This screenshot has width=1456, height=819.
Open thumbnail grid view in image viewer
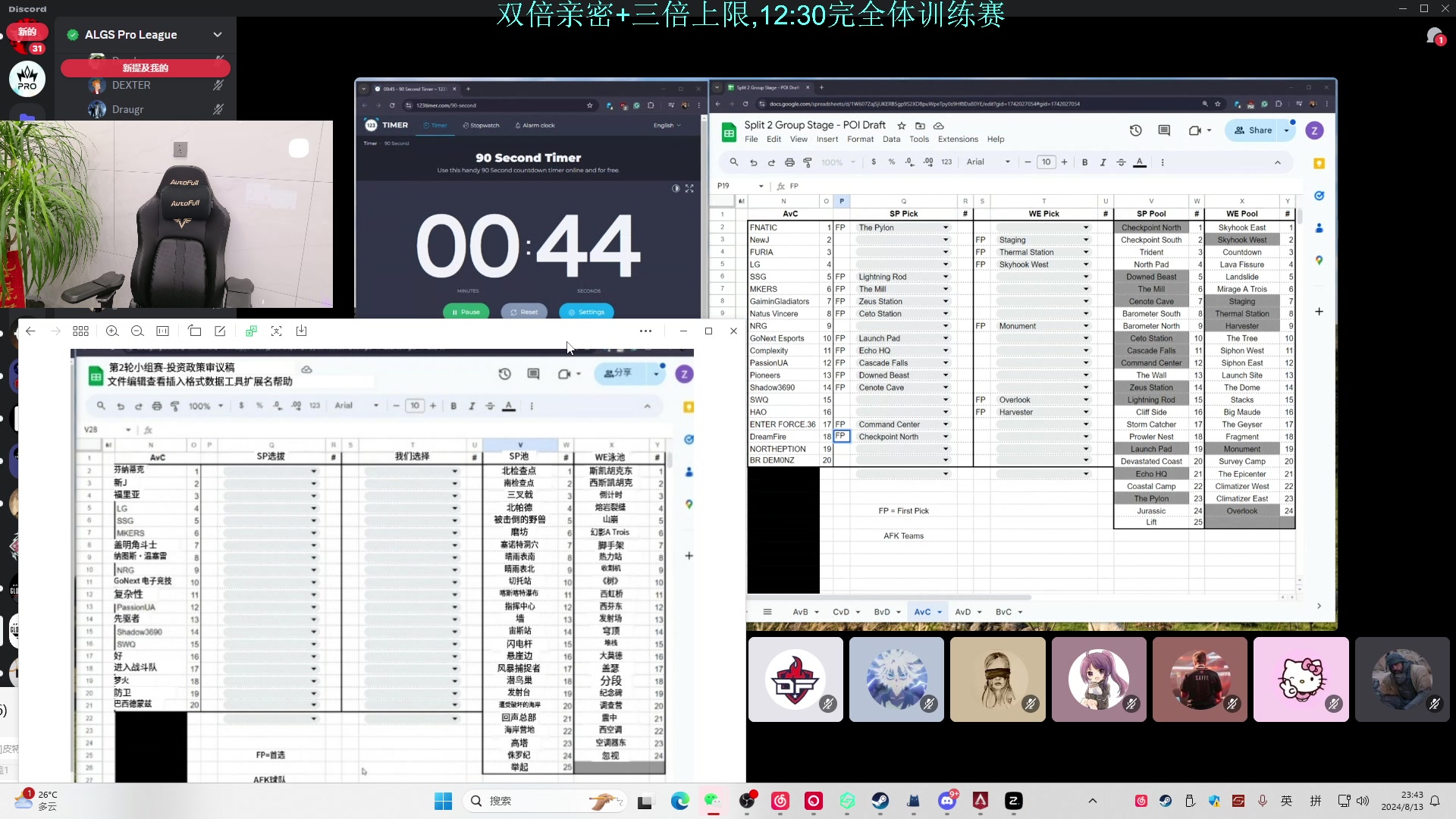[x=80, y=331]
